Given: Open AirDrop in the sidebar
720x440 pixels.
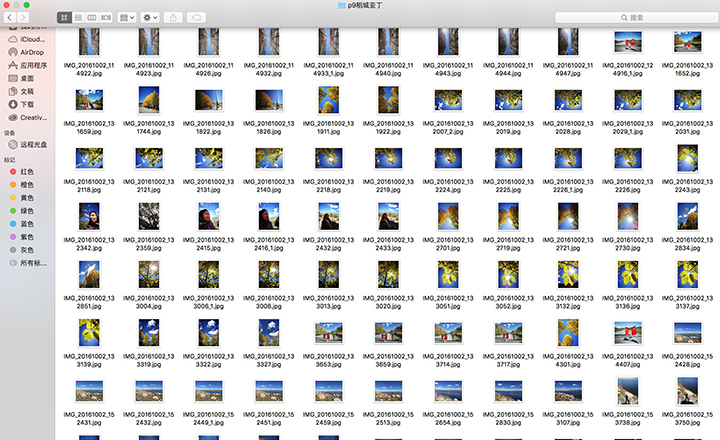Looking at the screenshot, I should point(28,52).
